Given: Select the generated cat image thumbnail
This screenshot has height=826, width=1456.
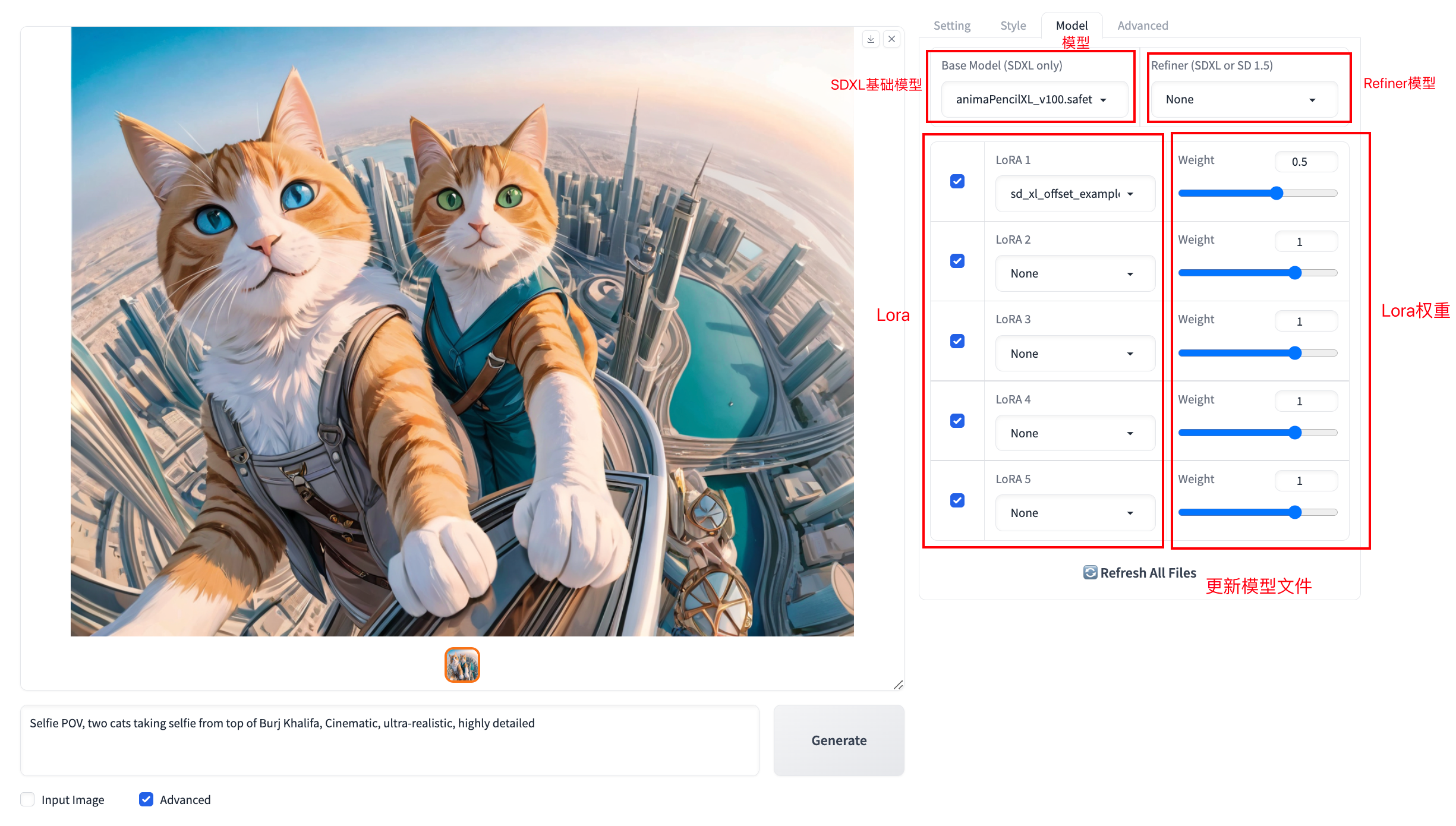Looking at the screenshot, I should [462, 665].
